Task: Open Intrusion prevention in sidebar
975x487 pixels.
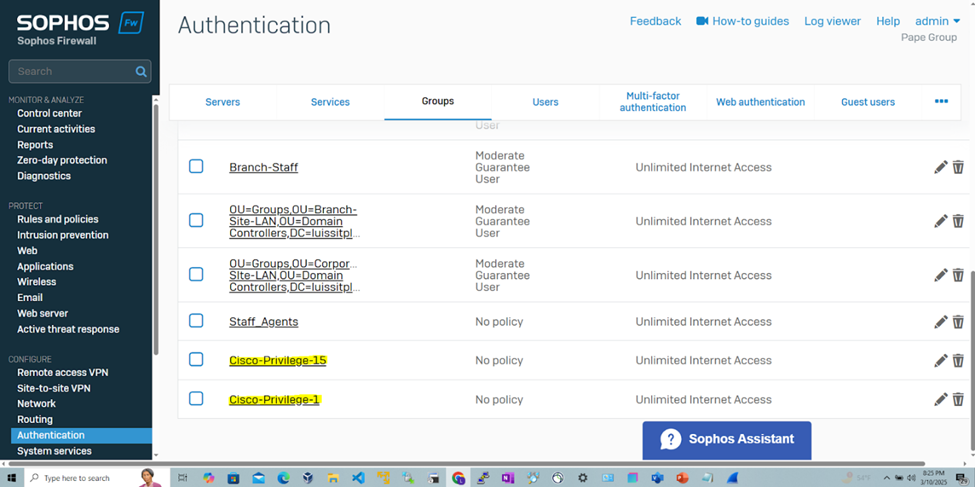Action: point(63,235)
